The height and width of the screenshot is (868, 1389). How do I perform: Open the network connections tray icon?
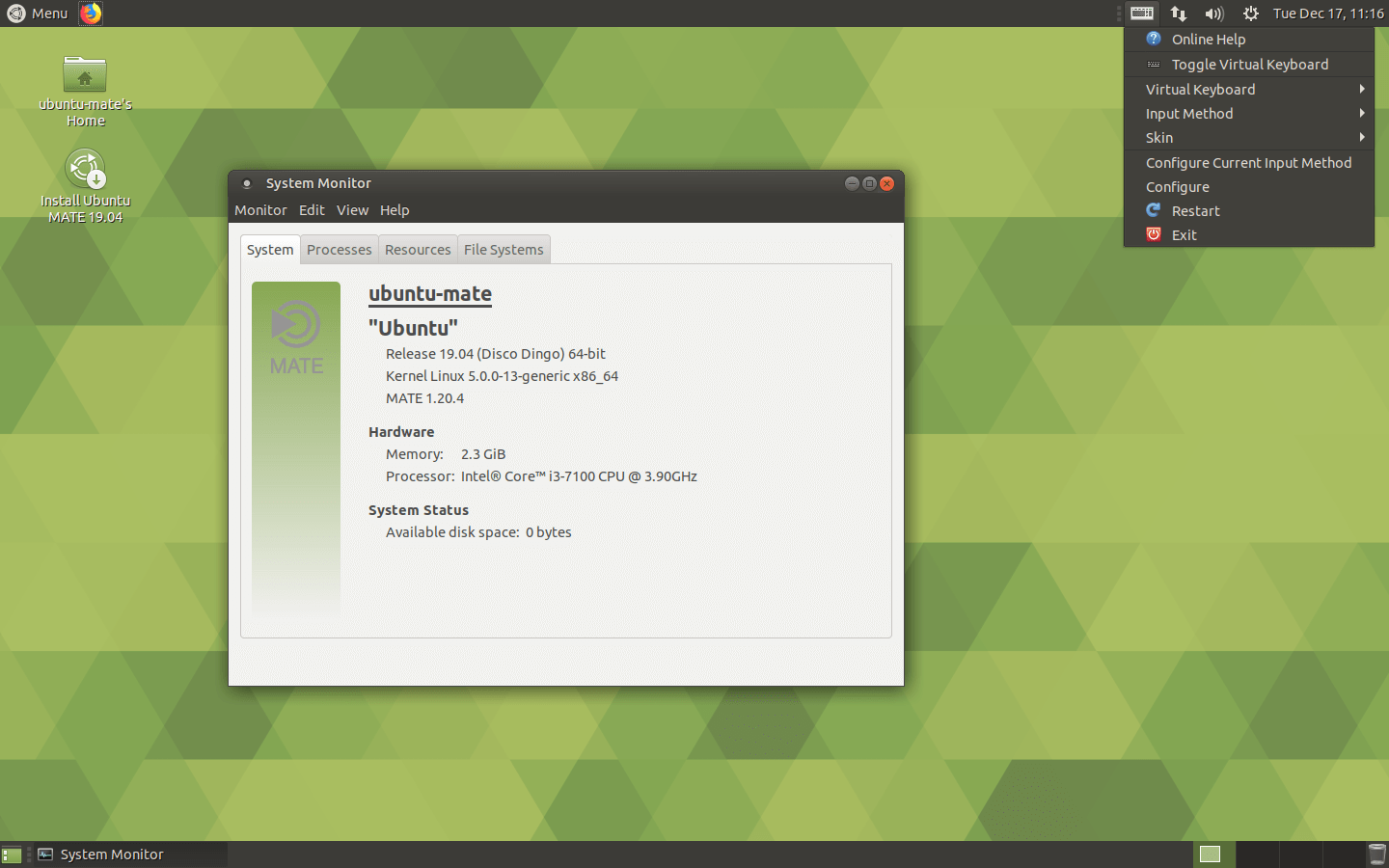coord(1179,14)
